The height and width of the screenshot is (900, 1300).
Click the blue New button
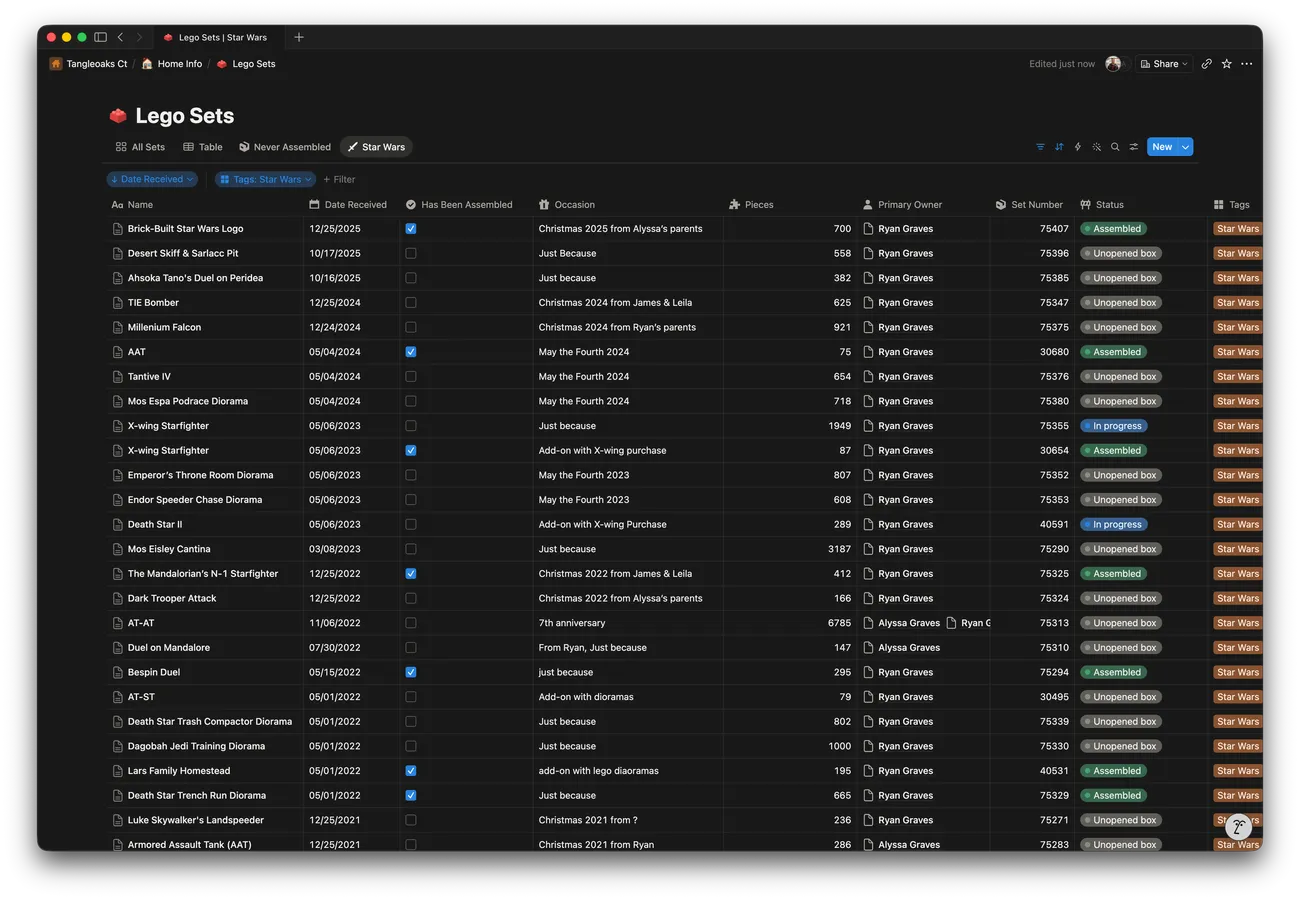[x=1162, y=147]
